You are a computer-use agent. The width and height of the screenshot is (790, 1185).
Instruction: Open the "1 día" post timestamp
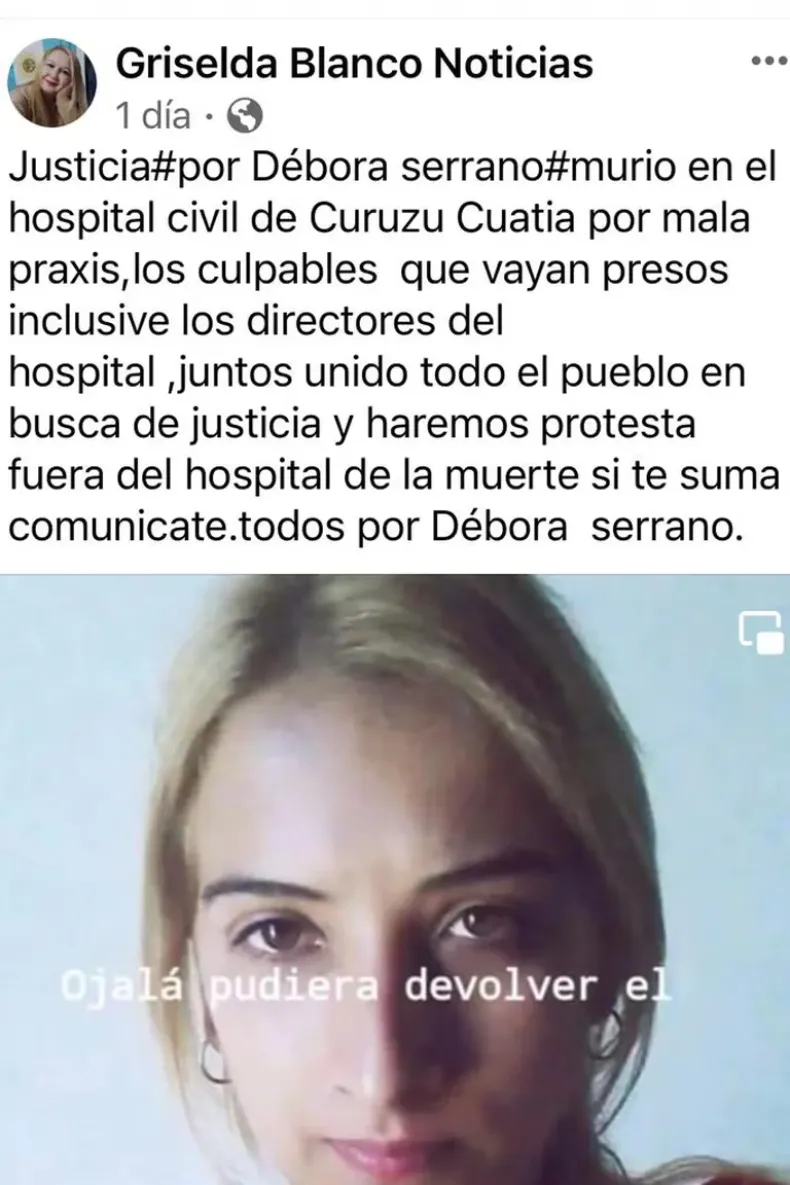coord(153,116)
